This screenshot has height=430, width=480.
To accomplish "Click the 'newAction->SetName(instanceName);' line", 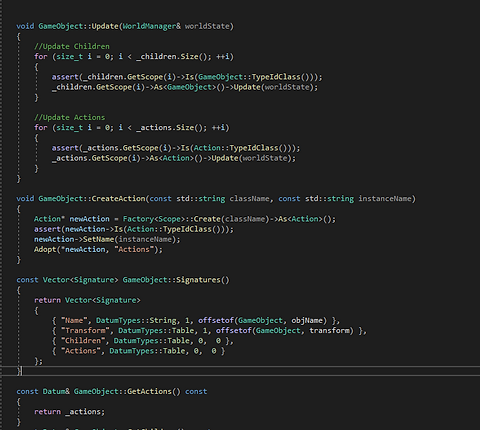I will point(107,239).
